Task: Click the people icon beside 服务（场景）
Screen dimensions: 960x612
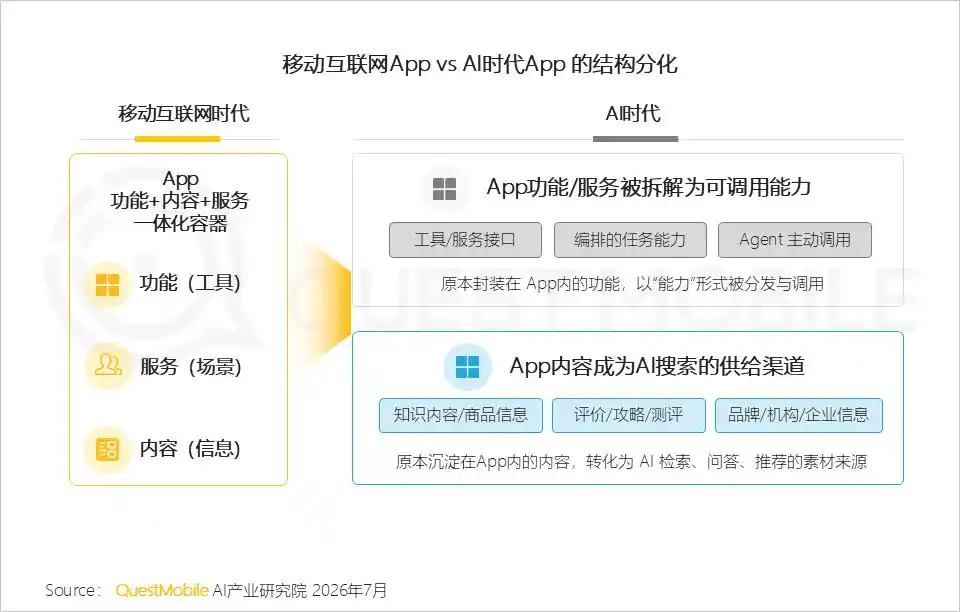Action: coord(108,365)
